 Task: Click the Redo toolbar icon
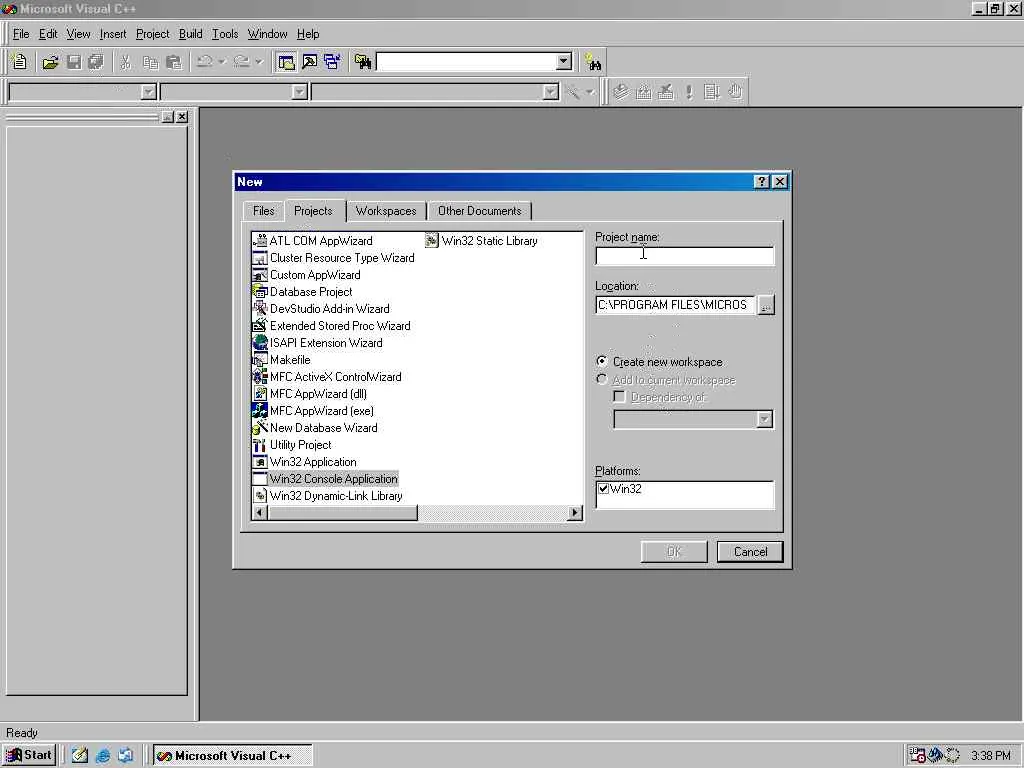pyautogui.click(x=242, y=62)
